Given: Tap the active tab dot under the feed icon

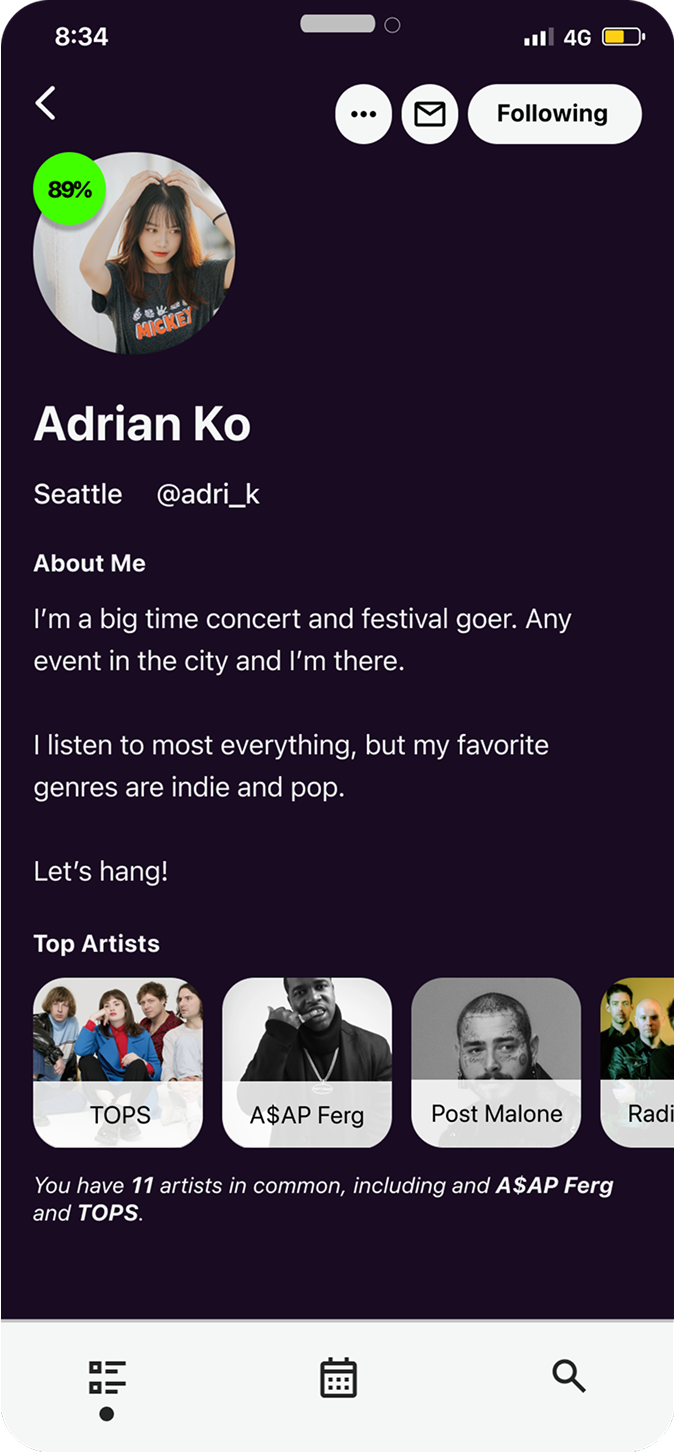Looking at the screenshot, I should coord(105,1414).
